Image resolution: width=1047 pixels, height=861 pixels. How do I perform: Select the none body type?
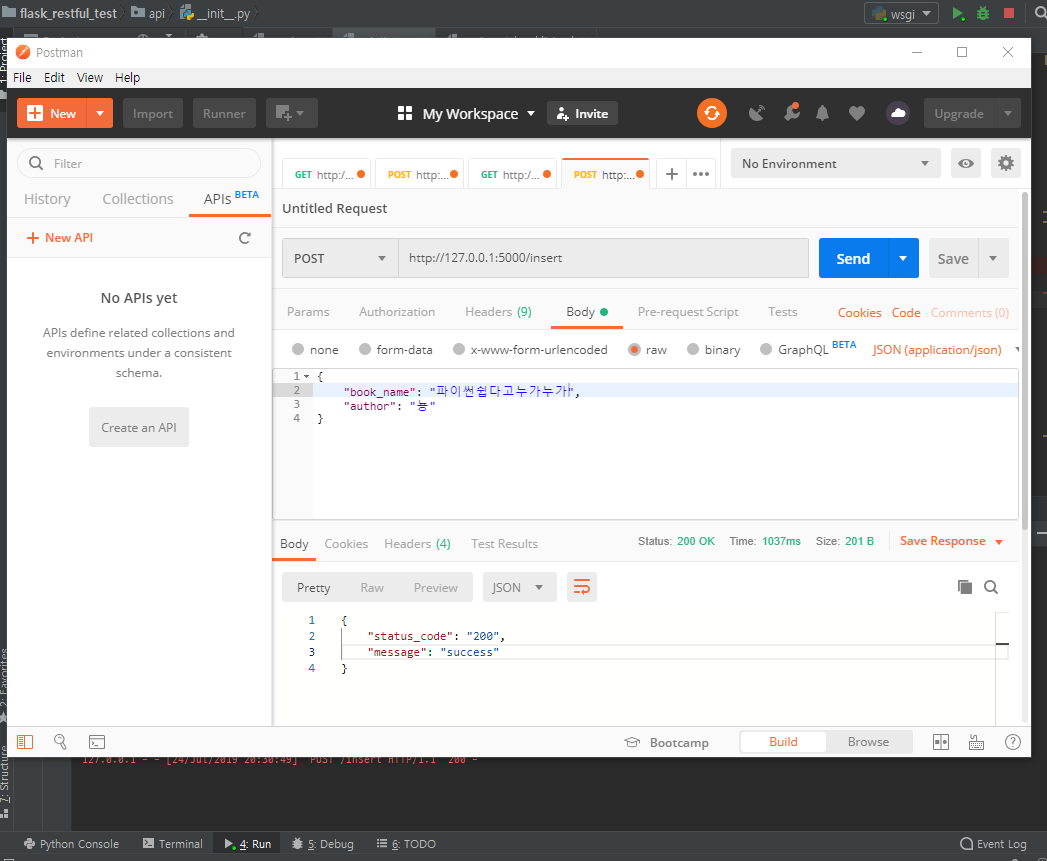click(298, 349)
